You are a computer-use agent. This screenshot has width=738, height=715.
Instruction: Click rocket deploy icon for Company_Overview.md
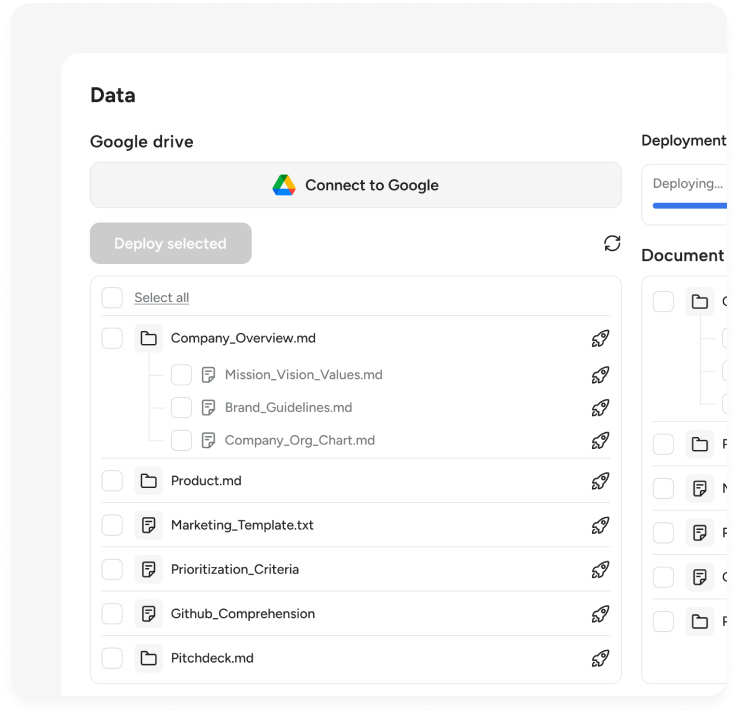[x=600, y=338]
